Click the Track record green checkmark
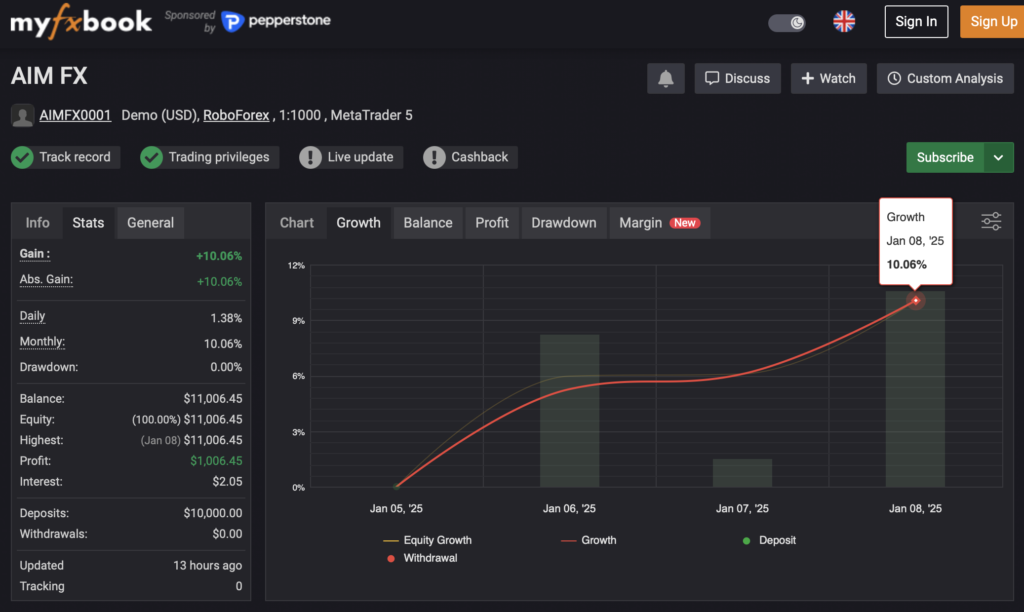1024x612 pixels. coord(23,157)
